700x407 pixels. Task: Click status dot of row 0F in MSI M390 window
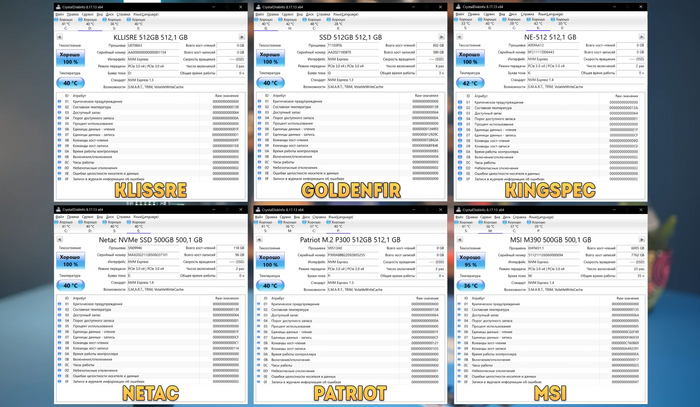pyautogui.click(x=459, y=382)
